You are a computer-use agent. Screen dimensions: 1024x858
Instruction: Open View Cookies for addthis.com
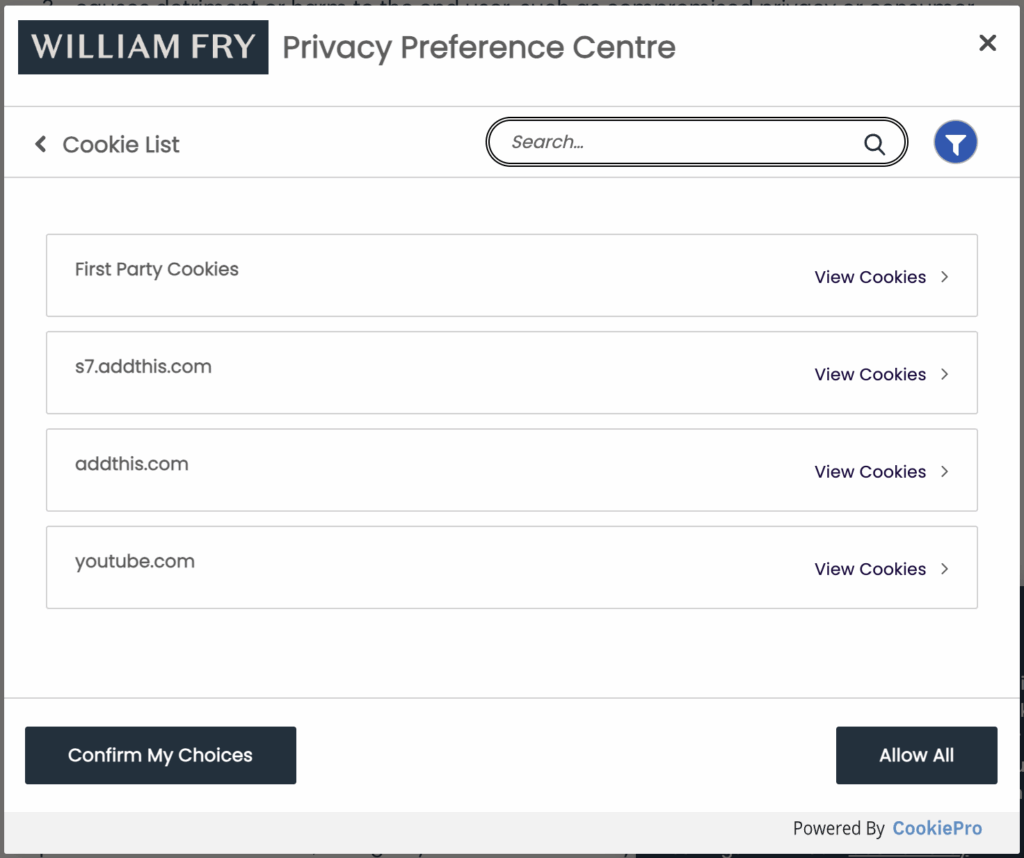tap(870, 471)
